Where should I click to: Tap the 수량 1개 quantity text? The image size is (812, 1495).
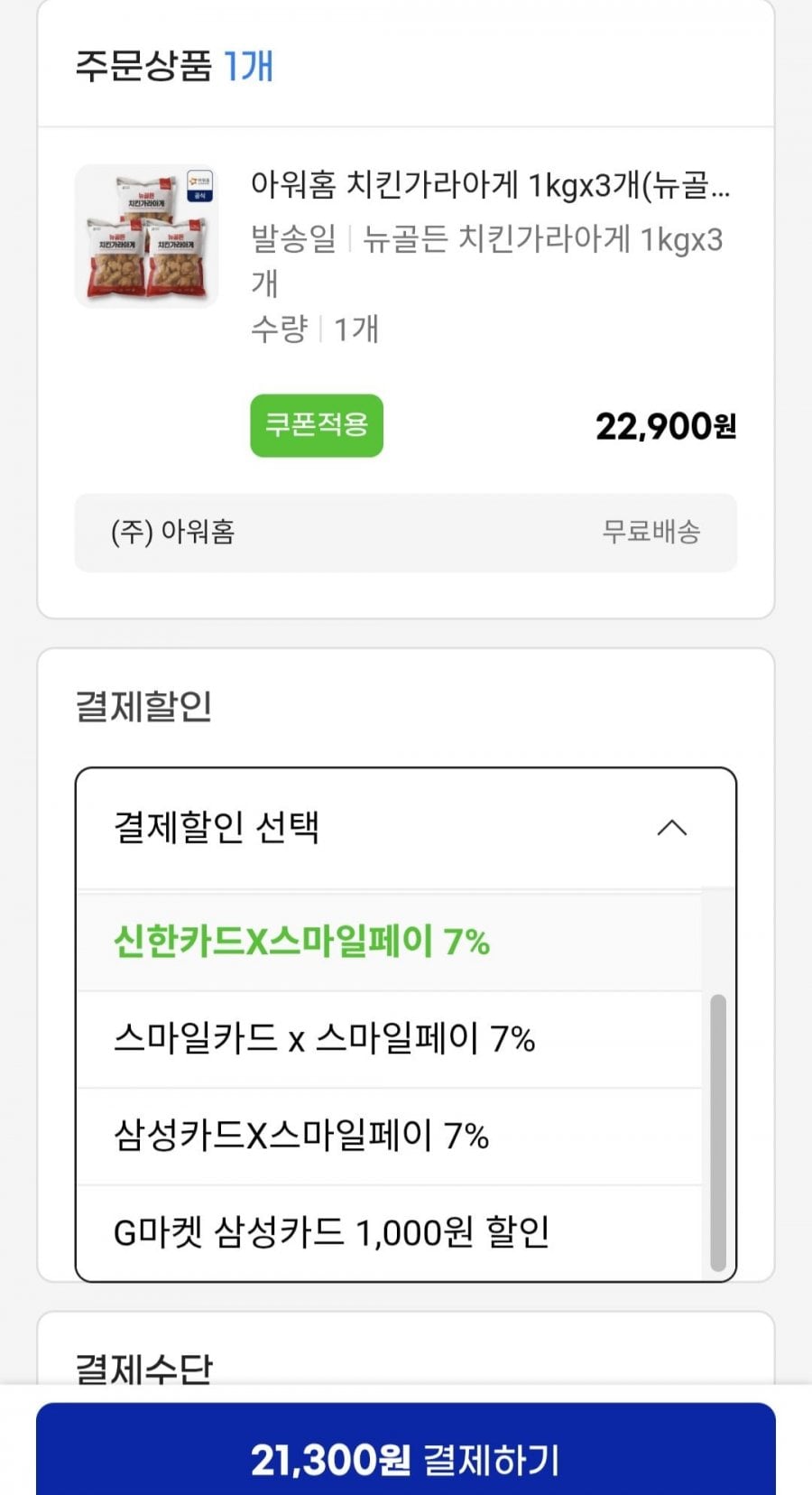(315, 330)
